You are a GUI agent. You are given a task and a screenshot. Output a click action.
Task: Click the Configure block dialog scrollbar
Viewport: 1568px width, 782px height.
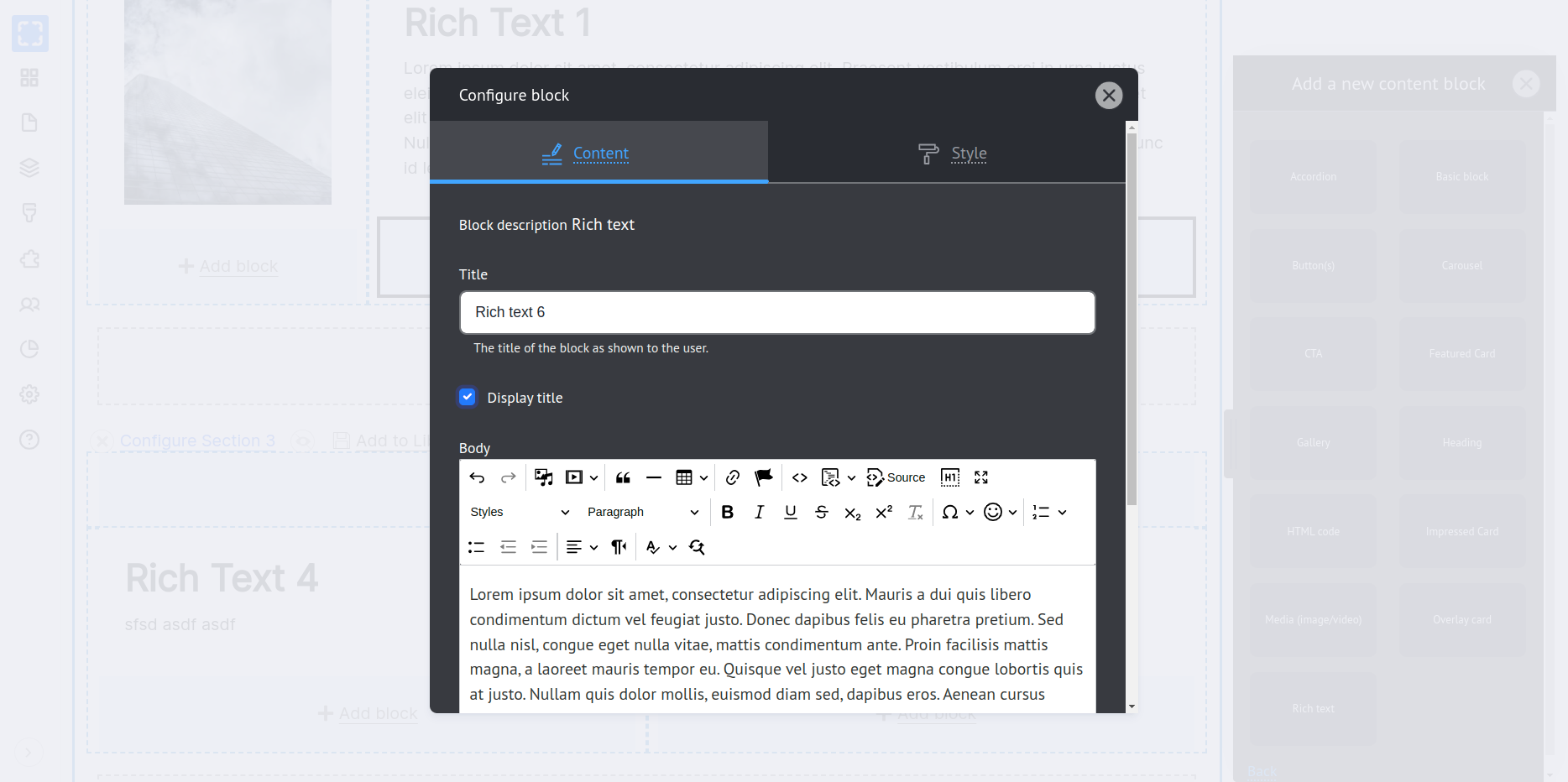(1132, 319)
